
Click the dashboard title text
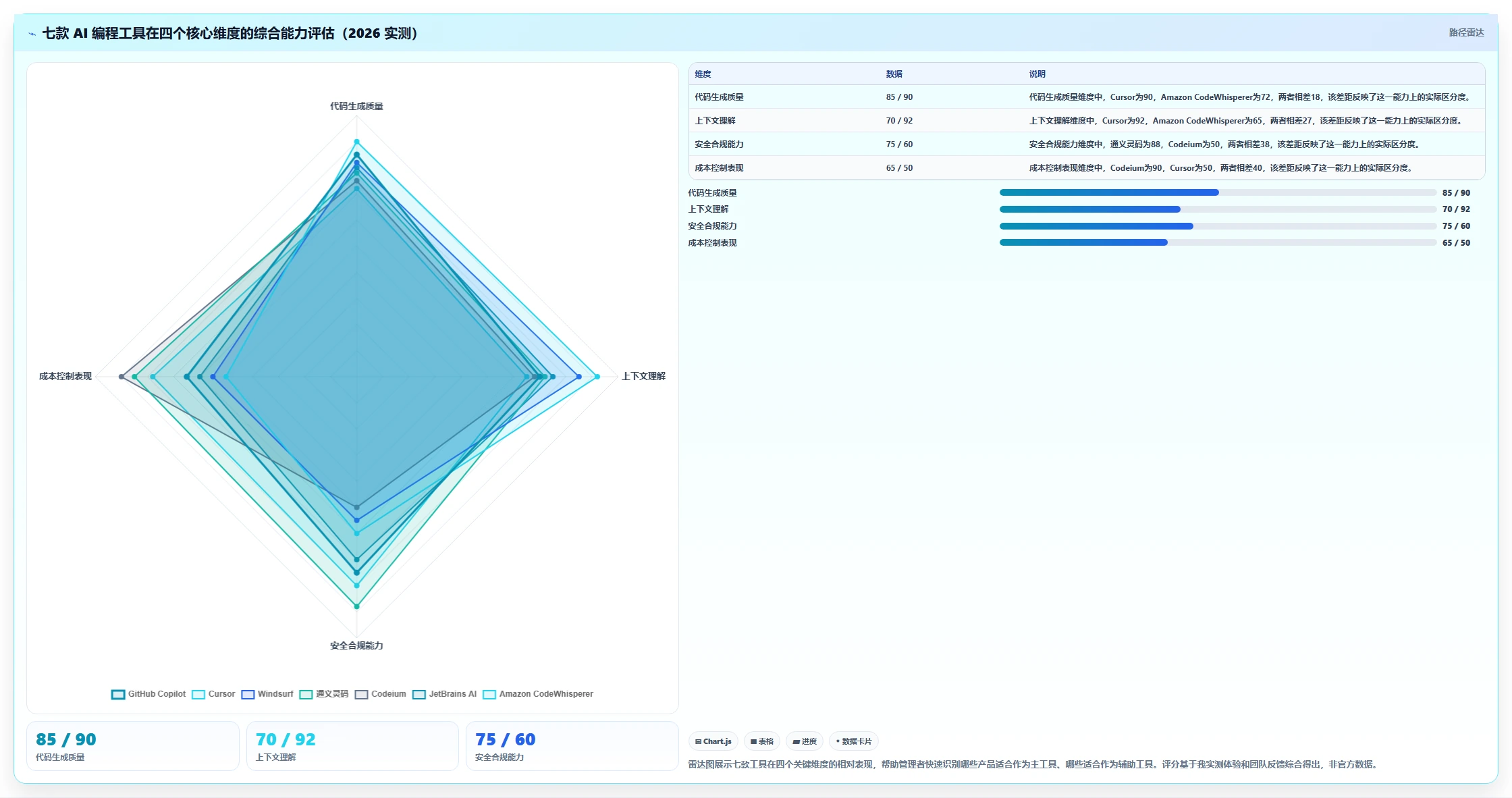[x=230, y=33]
